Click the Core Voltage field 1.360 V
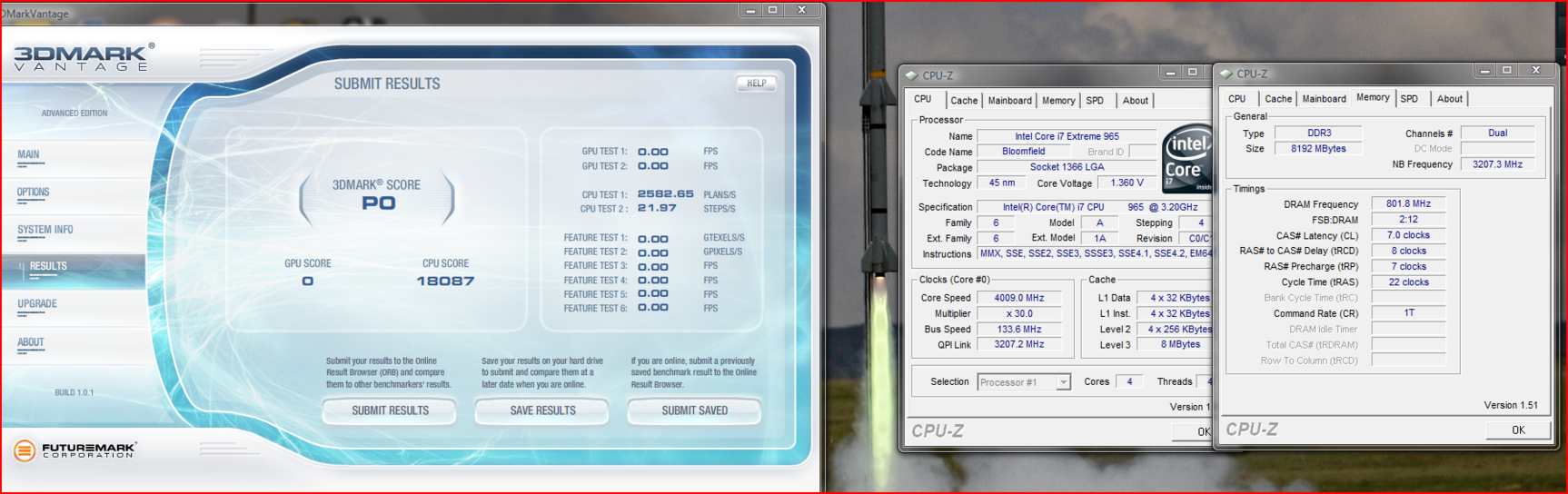This screenshot has width=1568, height=494. pyautogui.click(x=1126, y=183)
